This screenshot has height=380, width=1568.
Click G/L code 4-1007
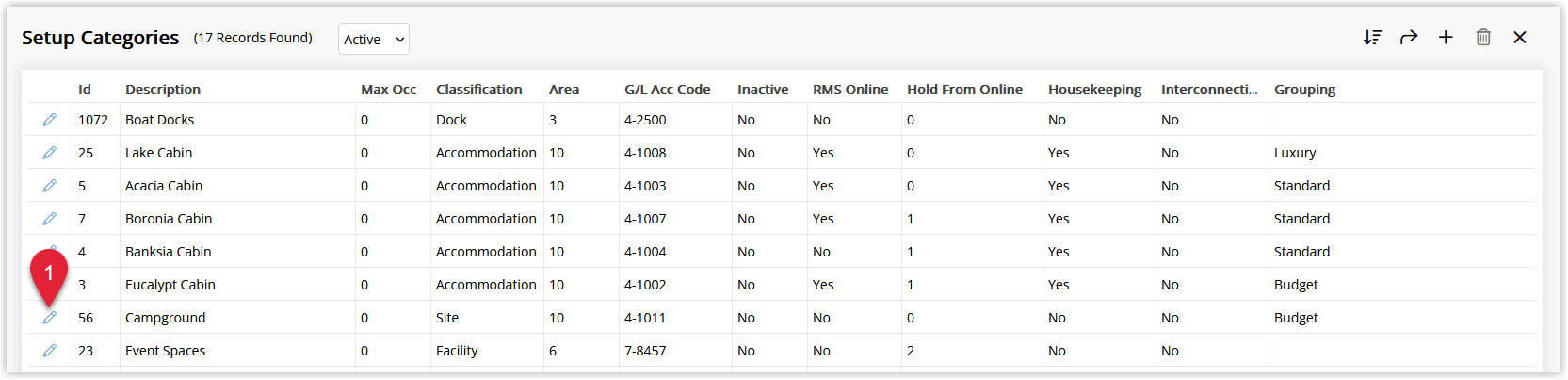pyautogui.click(x=645, y=219)
